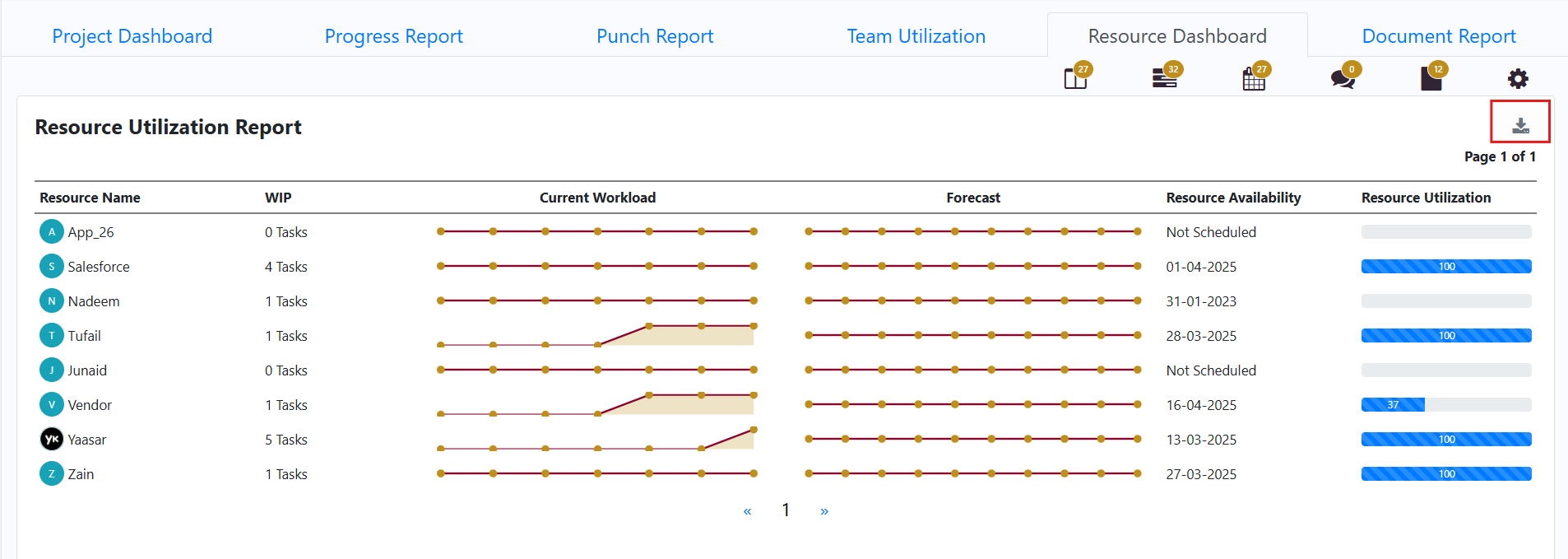Screen dimensions: 1568x559
Task: Download the Resource Utilization Report
Action: tap(1520, 125)
